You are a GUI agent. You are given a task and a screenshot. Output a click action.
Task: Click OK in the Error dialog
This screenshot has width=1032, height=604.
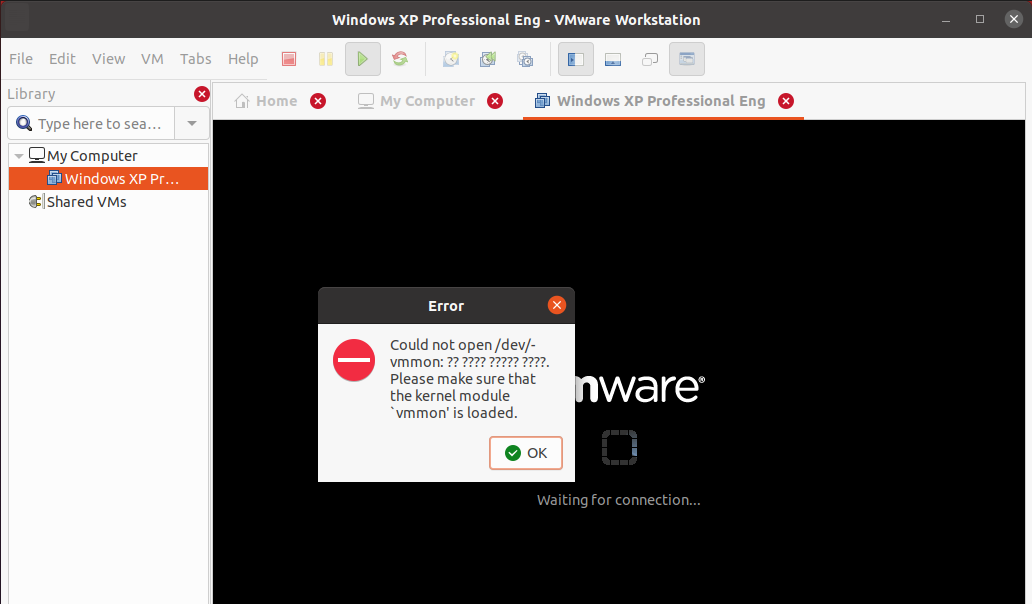point(526,453)
